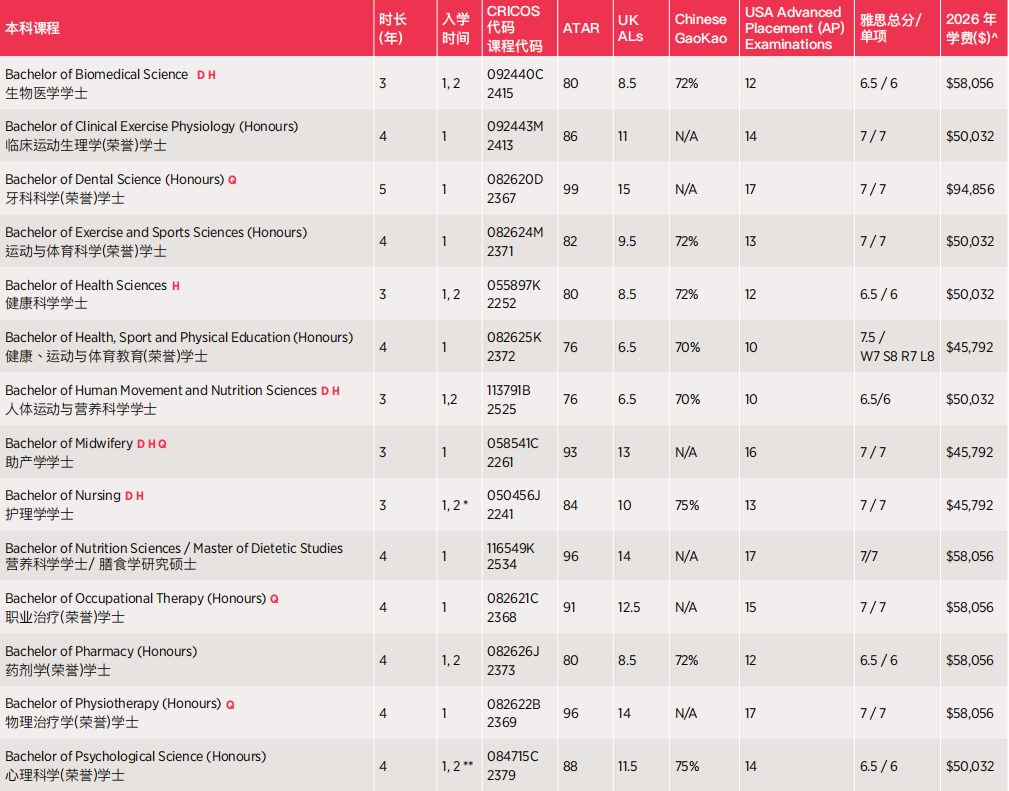Click CRICOS code 092440C for Biomedical Science
Screen dimensions: 1009x791
(515, 75)
